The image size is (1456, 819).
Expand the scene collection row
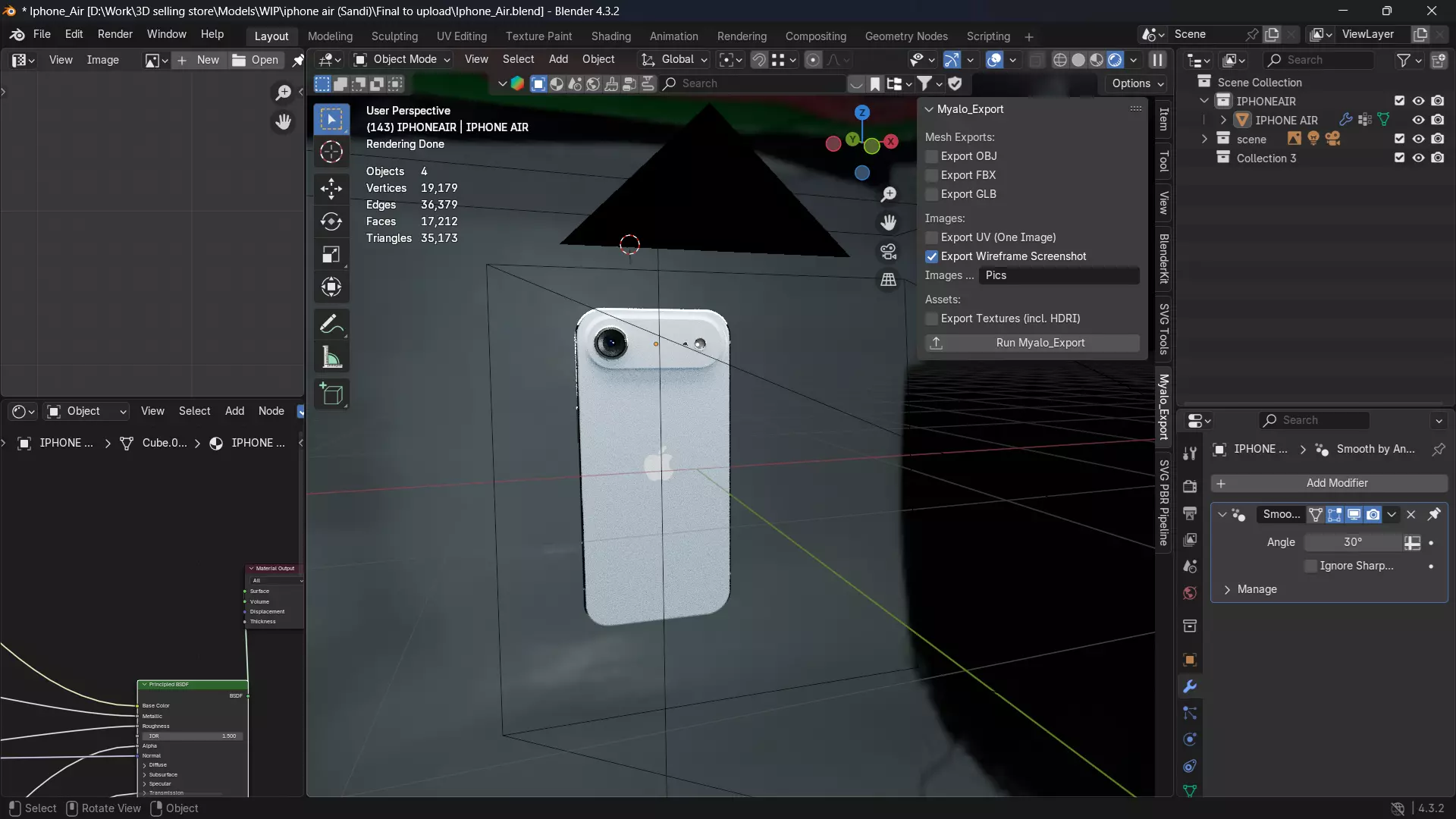point(1204,139)
